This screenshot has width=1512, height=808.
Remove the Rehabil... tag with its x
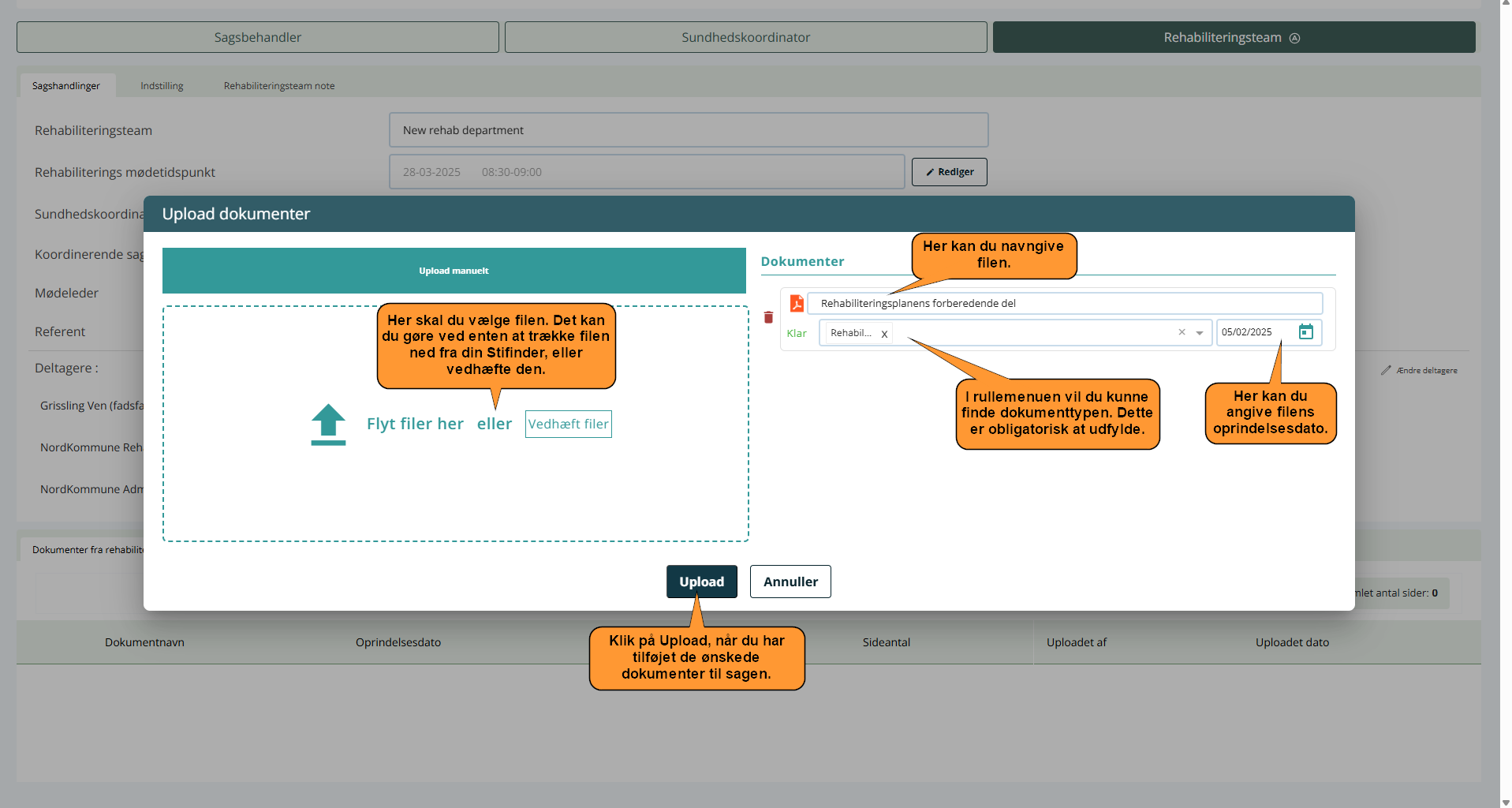point(884,334)
